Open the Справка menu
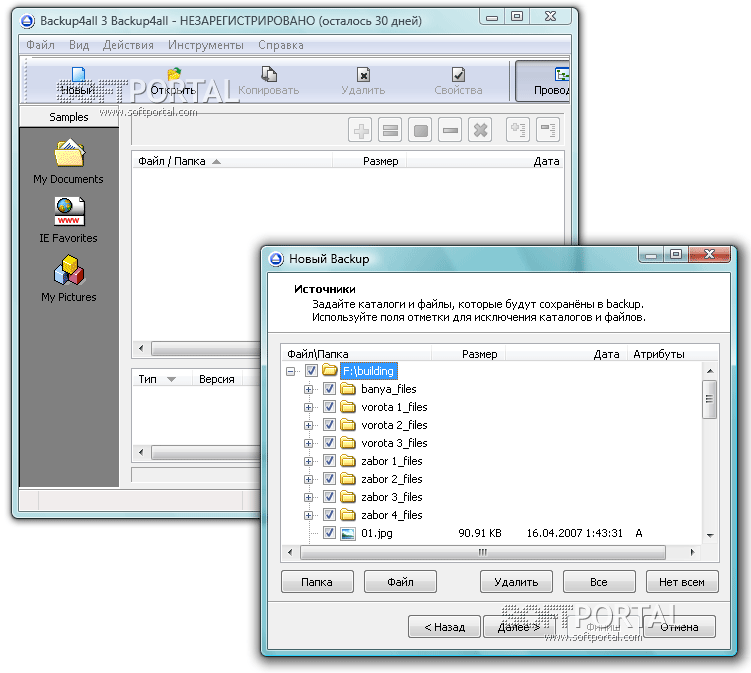 [x=281, y=45]
